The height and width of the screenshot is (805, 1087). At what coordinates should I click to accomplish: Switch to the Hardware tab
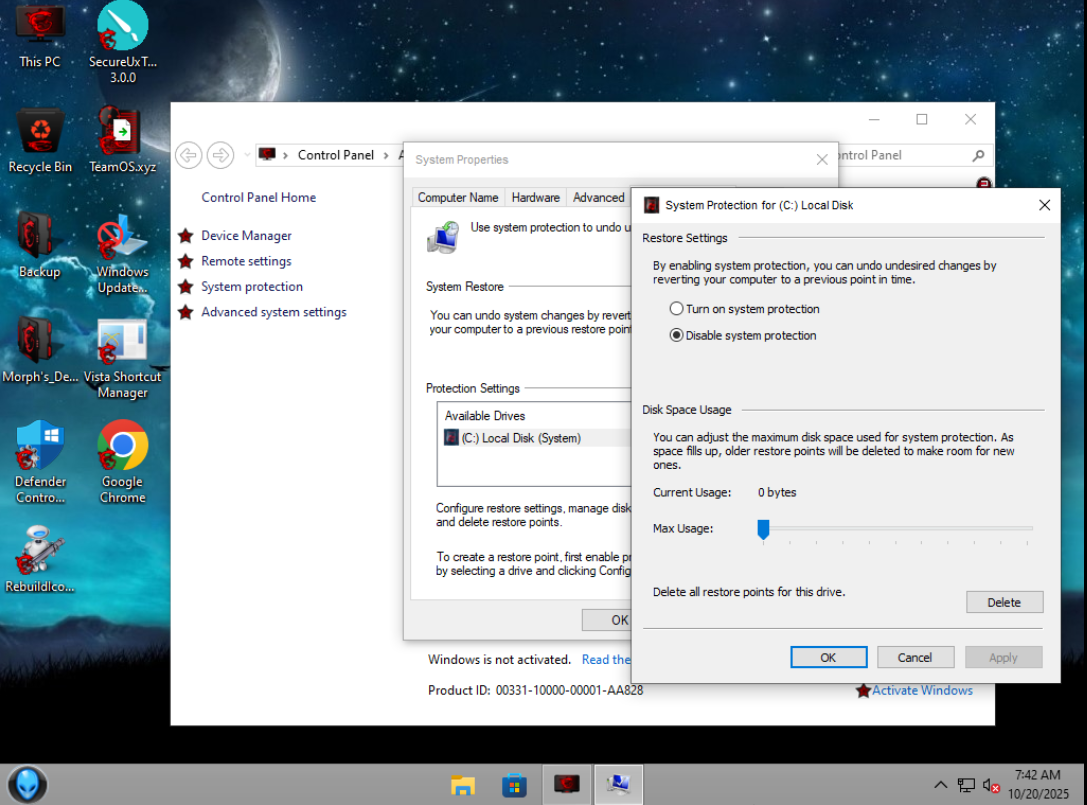(x=536, y=197)
